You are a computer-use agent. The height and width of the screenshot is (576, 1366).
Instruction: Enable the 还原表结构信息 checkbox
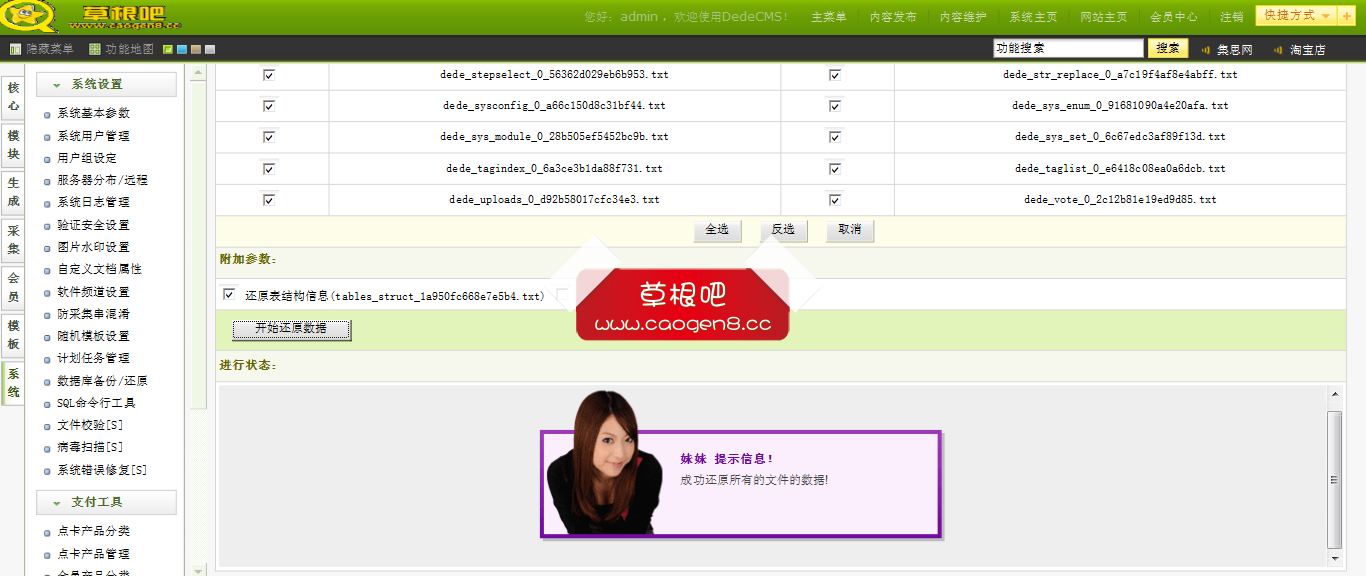[228, 294]
